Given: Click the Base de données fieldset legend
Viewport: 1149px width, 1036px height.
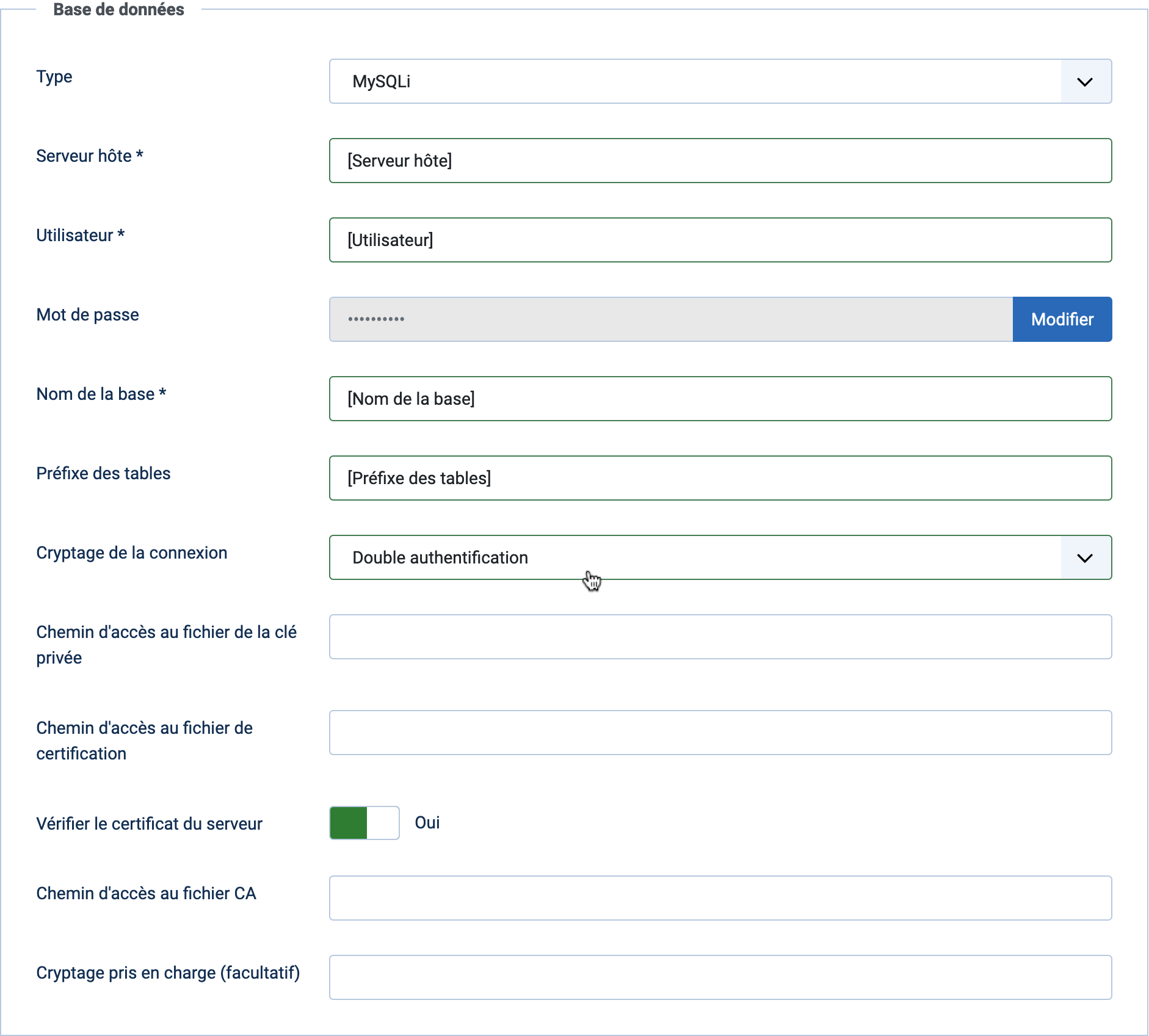Looking at the screenshot, I should [x=118, y=10].
